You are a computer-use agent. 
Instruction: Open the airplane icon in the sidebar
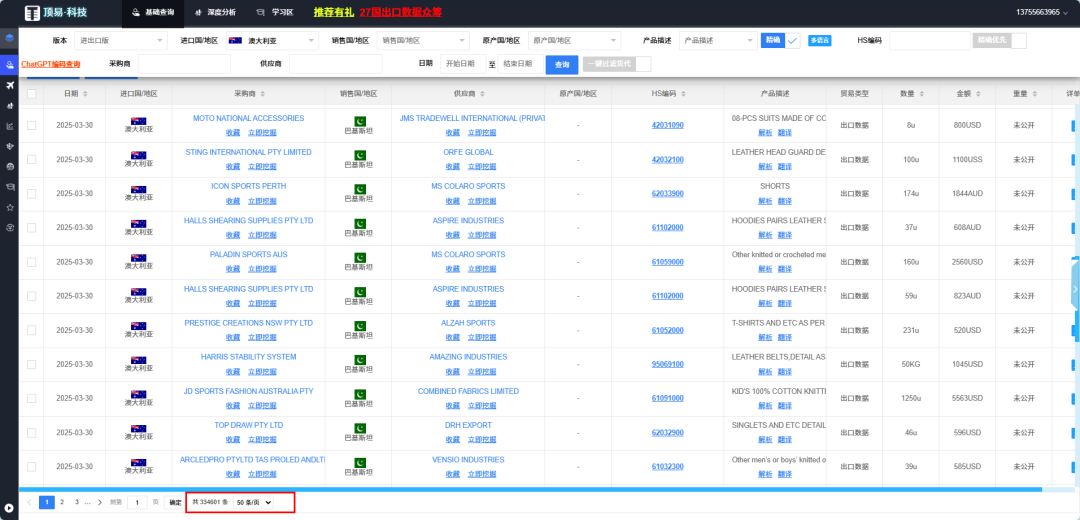point(9,85)
